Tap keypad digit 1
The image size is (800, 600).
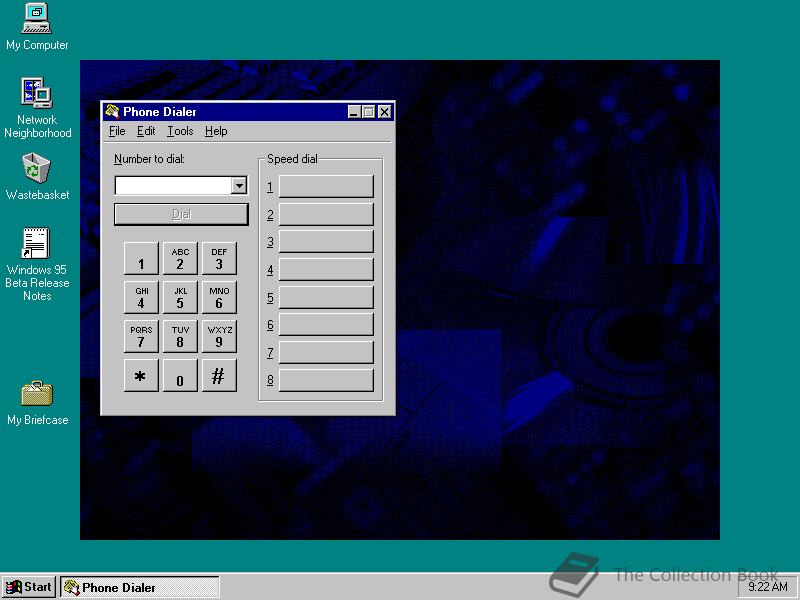[x=141, y=258]
